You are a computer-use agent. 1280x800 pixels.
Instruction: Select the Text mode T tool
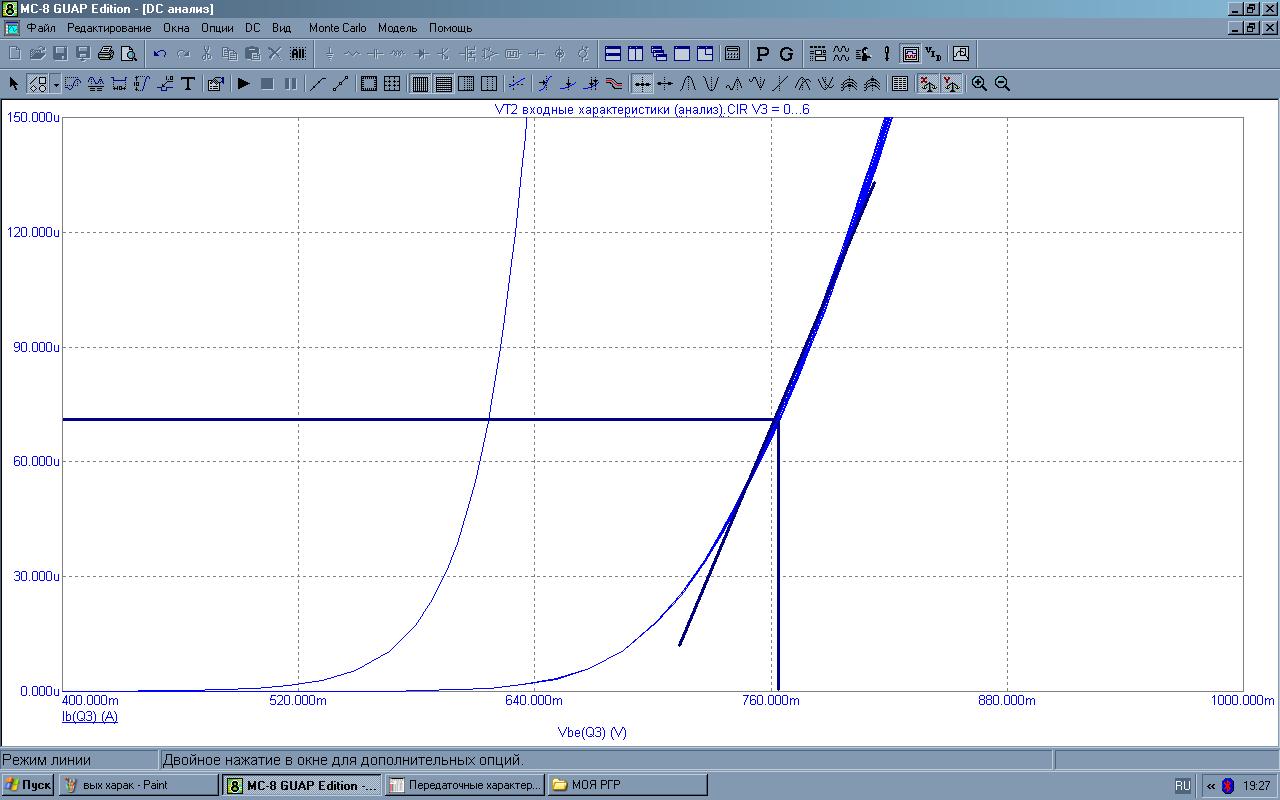[x=187, y=84]
